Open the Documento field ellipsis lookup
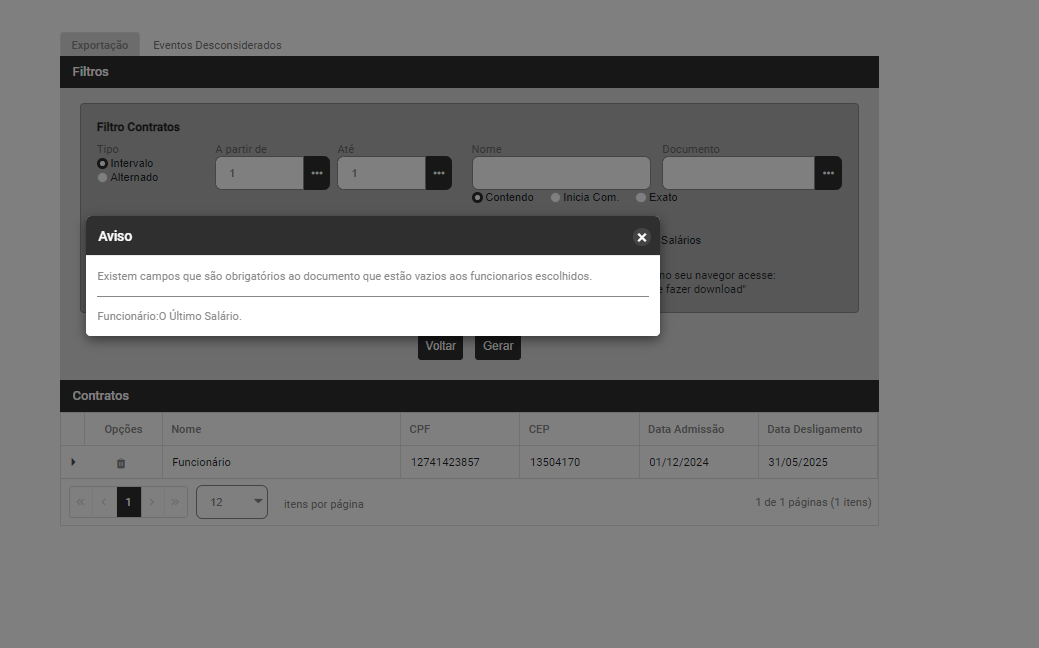1039x648 pixels. 828,173
